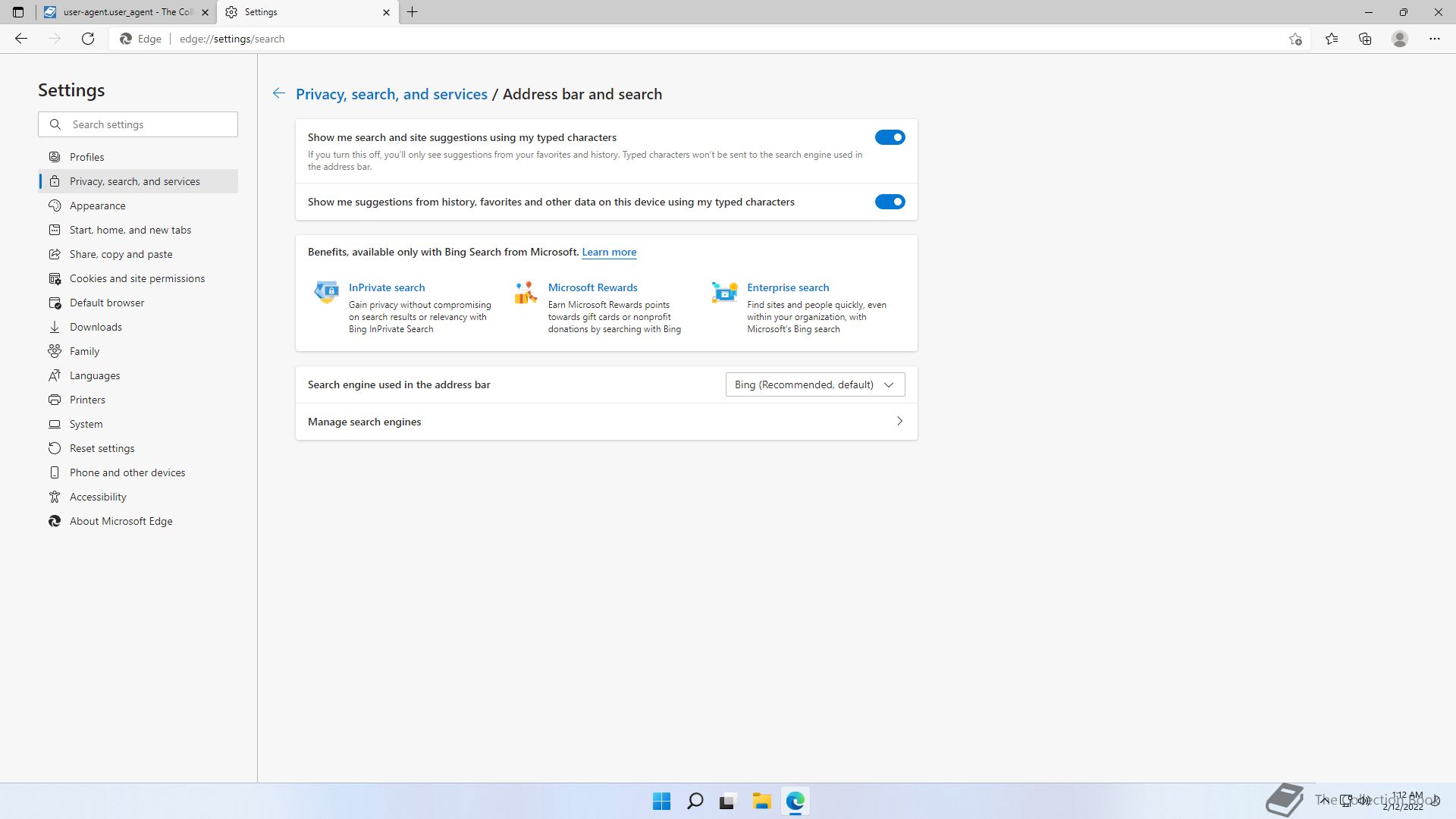Go back to Privacy via blue arrow
This screenshot has height=819, width=1456.
pyautogui.click(x=279, y=93)
